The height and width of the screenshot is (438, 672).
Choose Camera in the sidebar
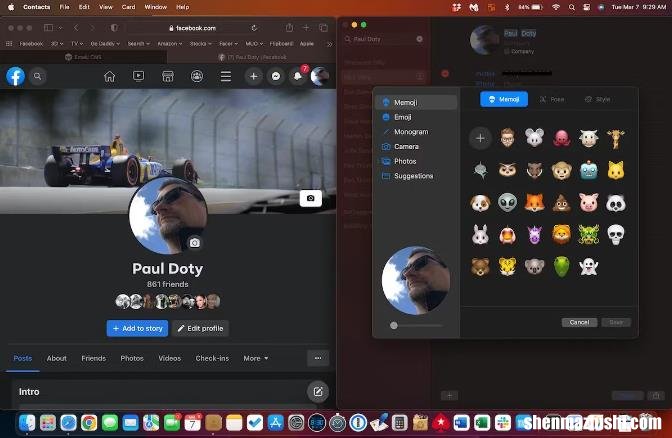click(x=416, y=147)
